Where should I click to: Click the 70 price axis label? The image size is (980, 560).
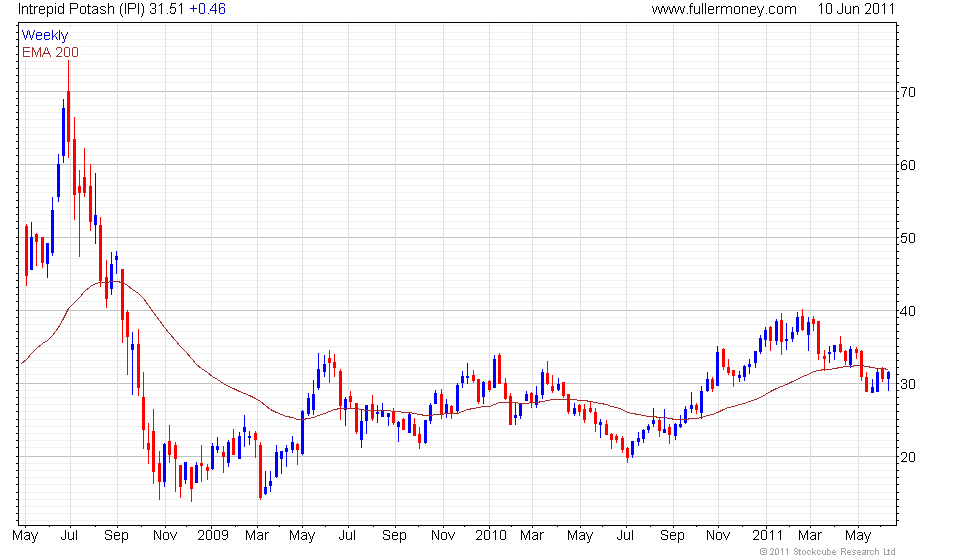click(908, 92)
